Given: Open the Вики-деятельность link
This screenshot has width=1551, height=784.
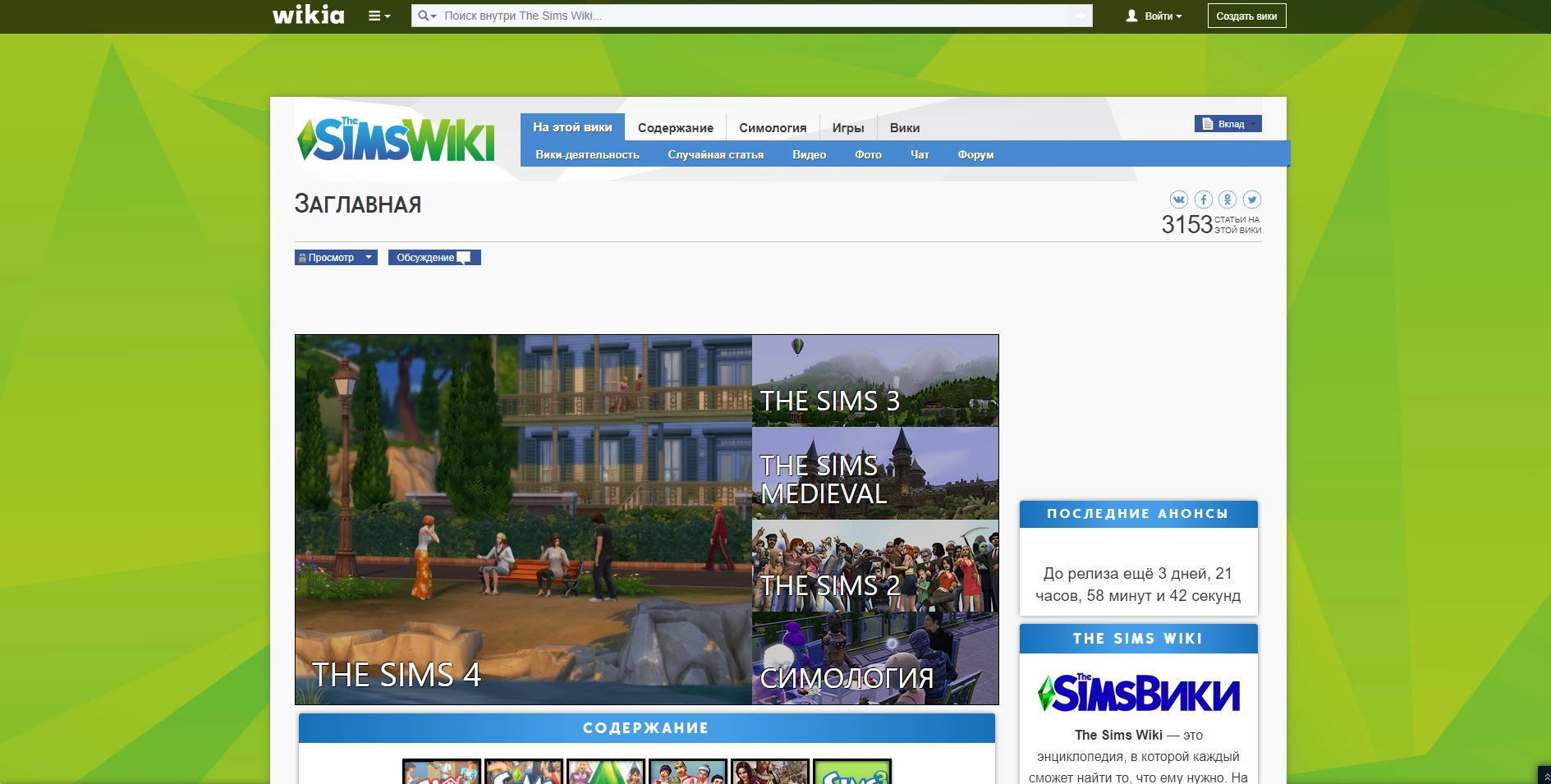Looking at the screenshot, I should pyautogui.click(x=587, y=154).
